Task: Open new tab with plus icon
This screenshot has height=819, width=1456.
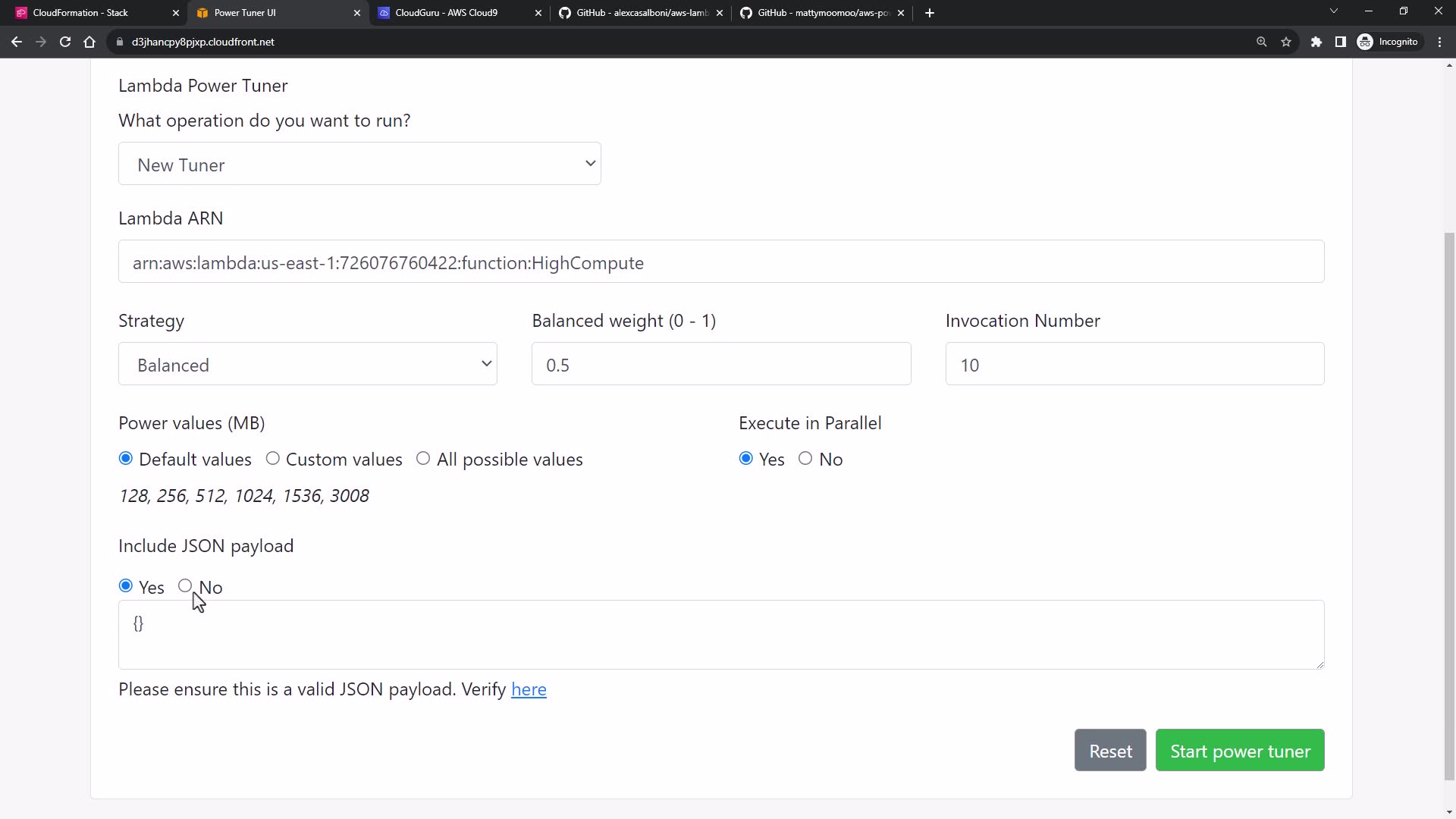Action: click(930, 13)
